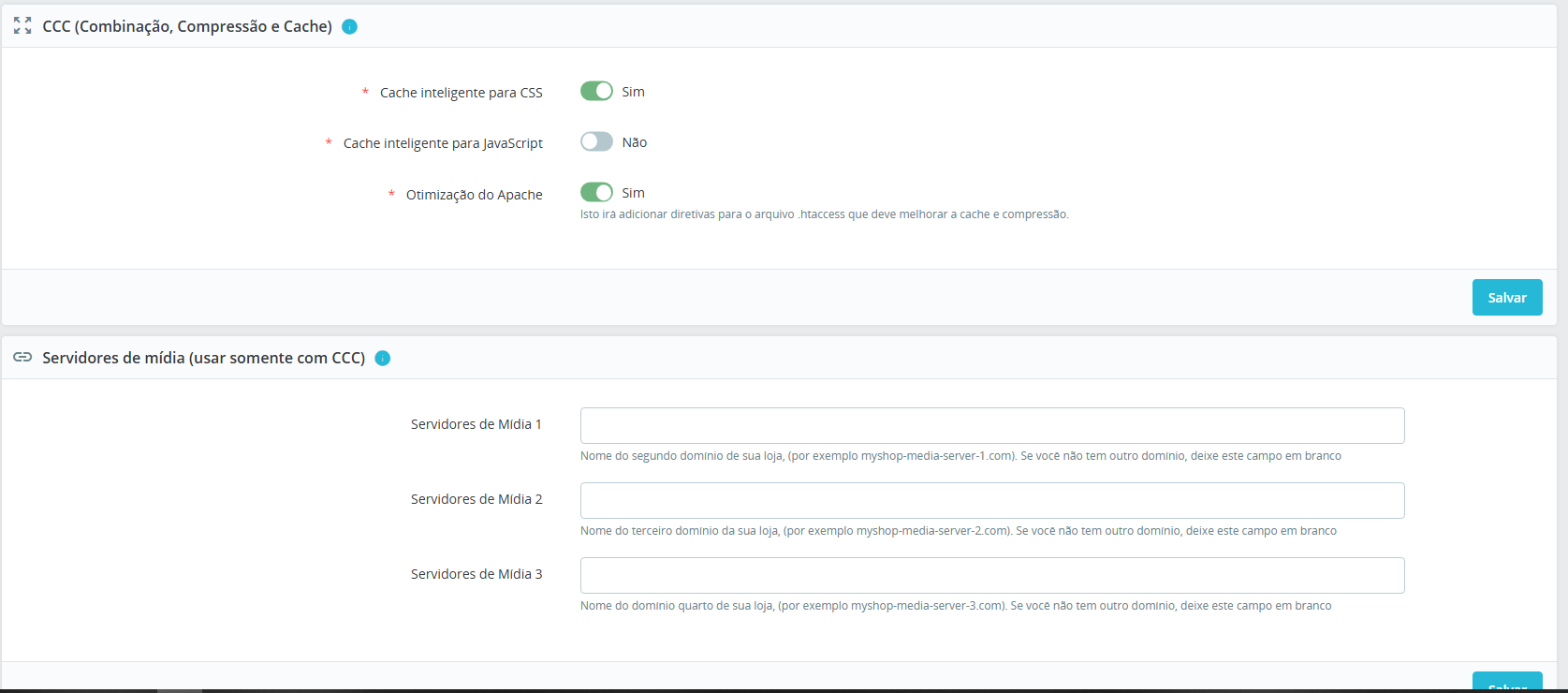Click the help text mentioning myshop-media-server-1.com
This screenshot has width=1568, height=693.
[x=960, y=456]
